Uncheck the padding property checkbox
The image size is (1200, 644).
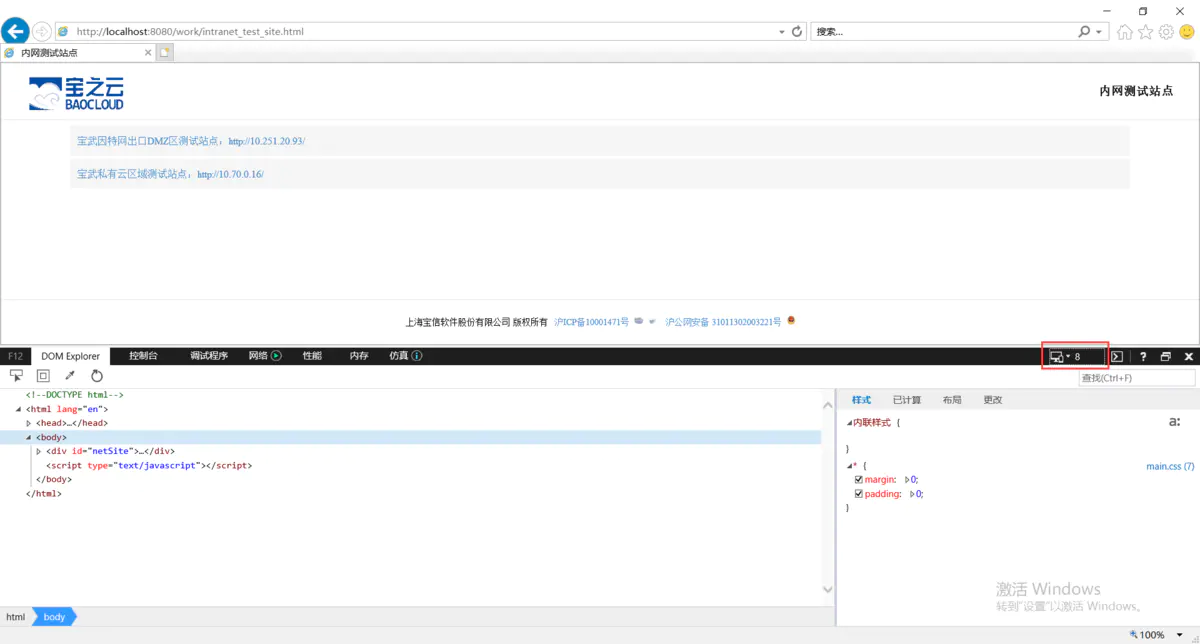coord(859,494)
